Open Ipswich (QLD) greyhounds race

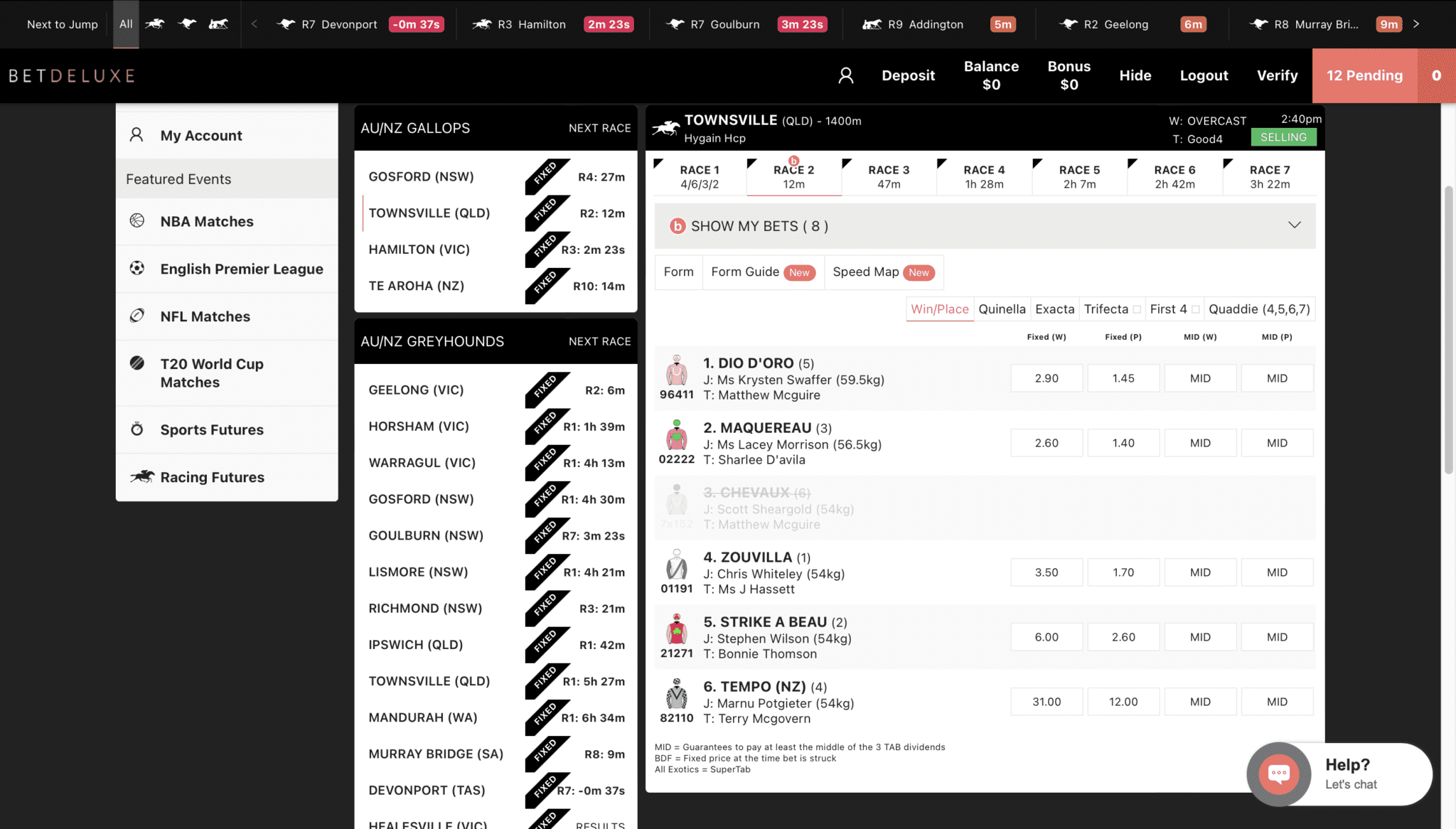point(496,645)
